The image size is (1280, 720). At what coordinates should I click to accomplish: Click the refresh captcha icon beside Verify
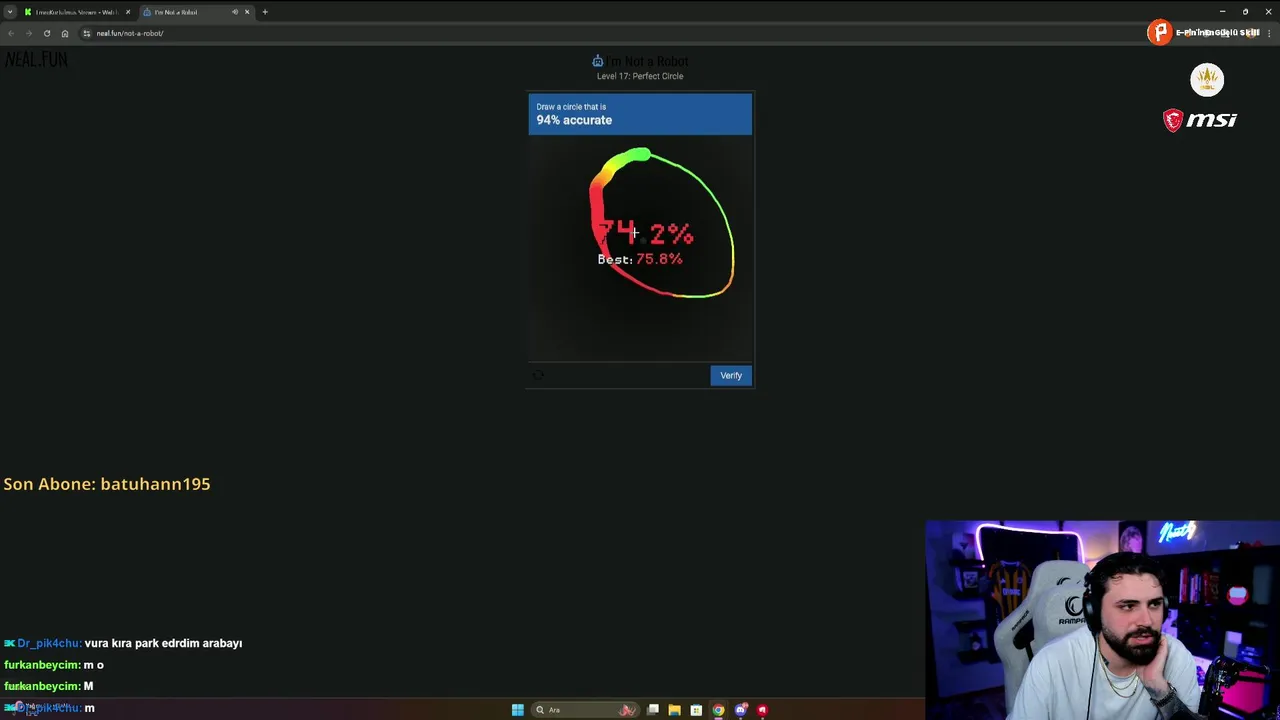(x=538, y=375)
